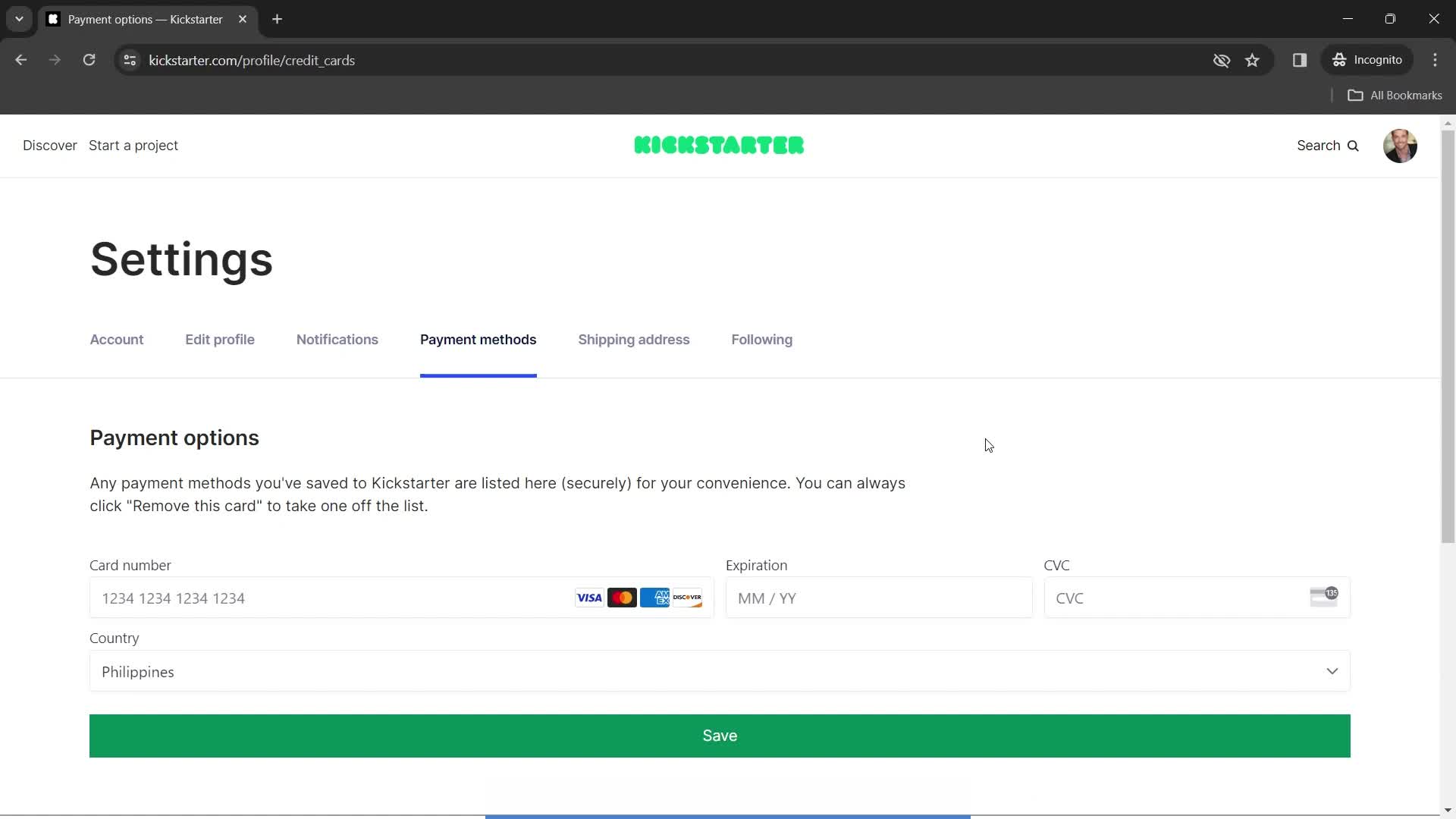Click the Kickstarter logo icon
This screenshot has height=819, width=1456.
(x=719, y=145)
